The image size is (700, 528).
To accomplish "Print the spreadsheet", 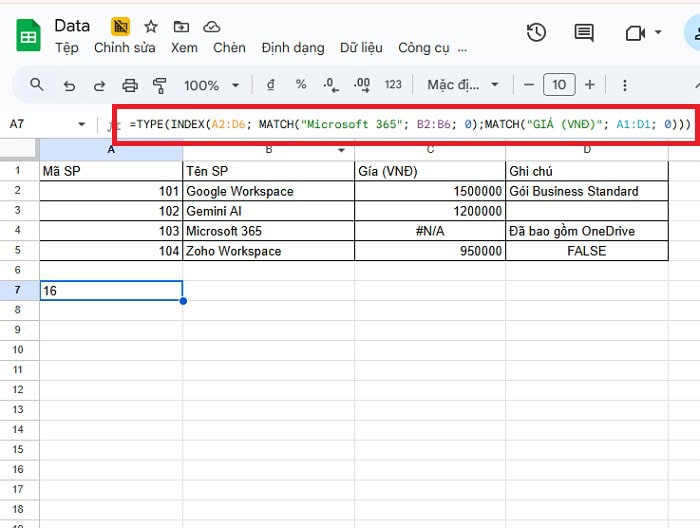I will (129, 85).
